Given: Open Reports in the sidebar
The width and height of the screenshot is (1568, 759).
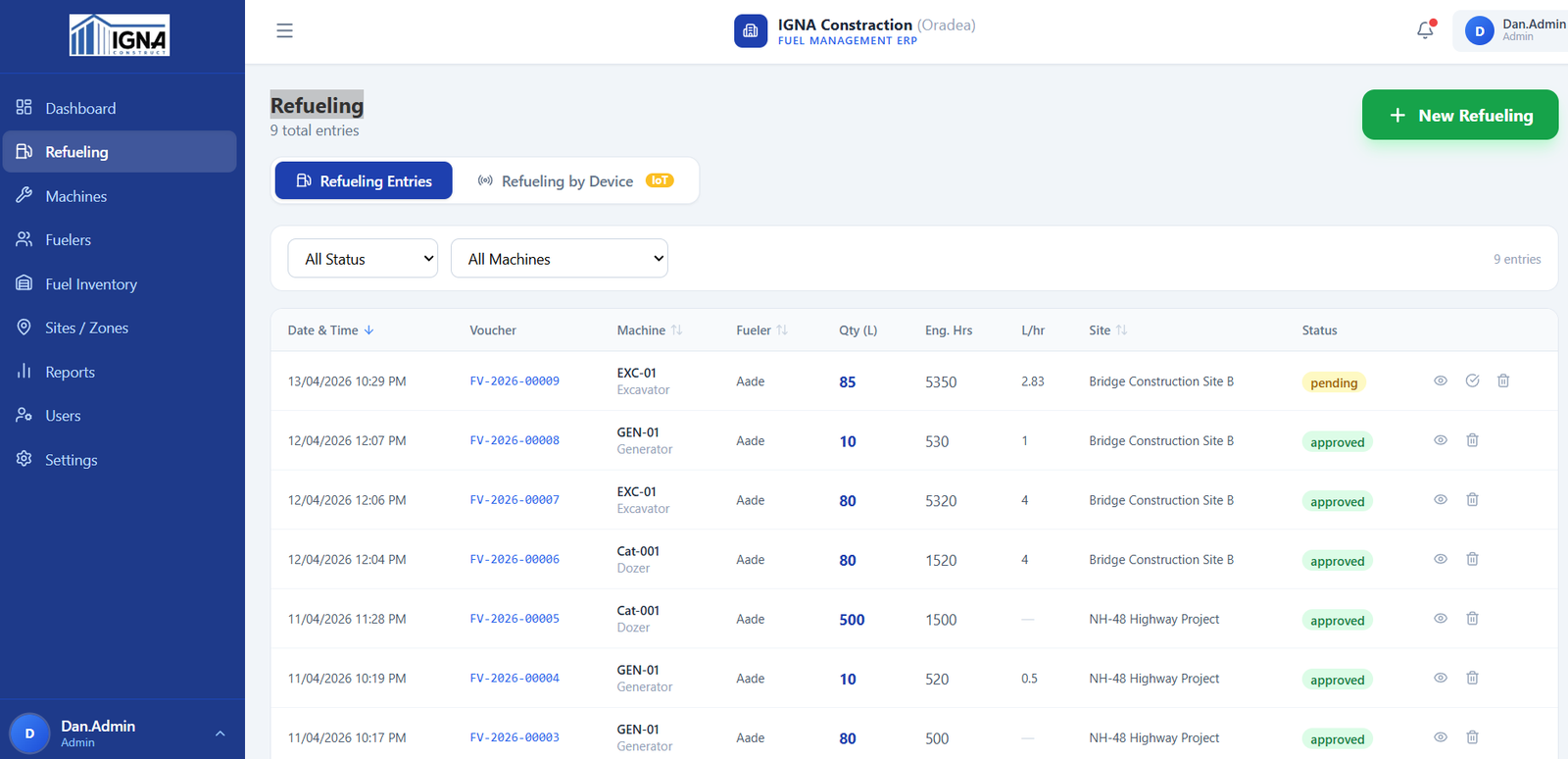Looking at the screenshot, I should click(x=119, y=372).
